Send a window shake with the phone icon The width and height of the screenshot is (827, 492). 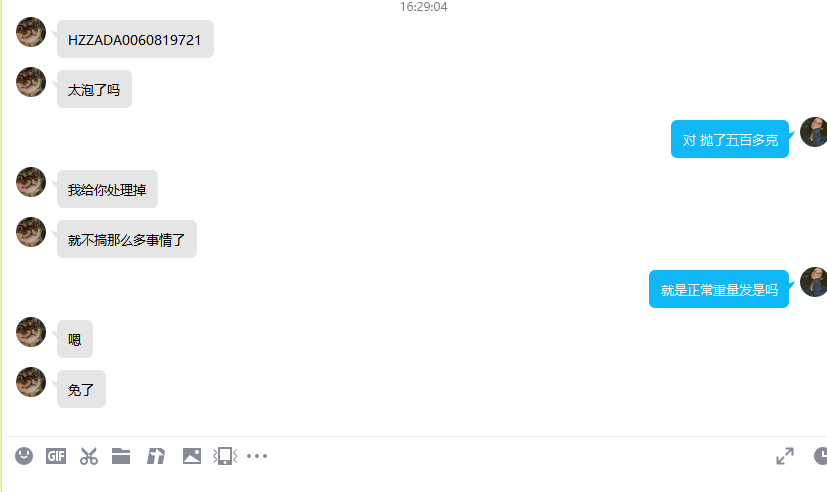(x=225, y=456)
